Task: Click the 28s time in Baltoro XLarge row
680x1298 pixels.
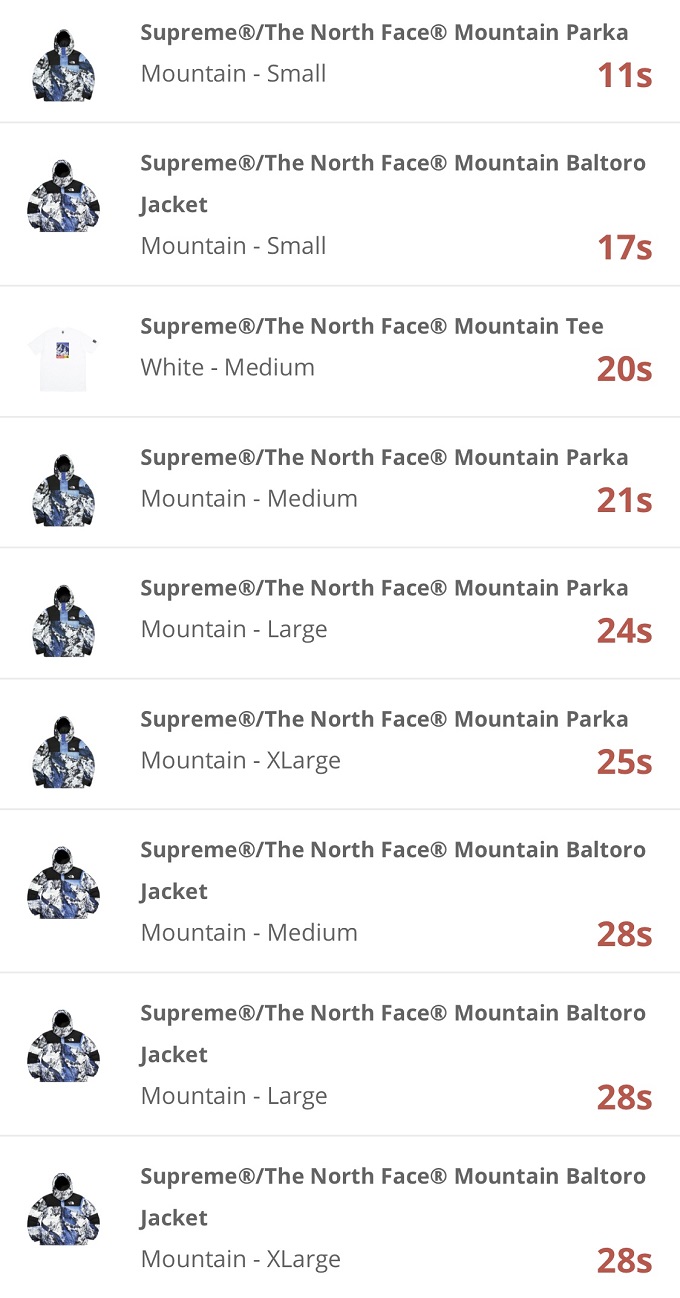Action: coord(624,1261)
